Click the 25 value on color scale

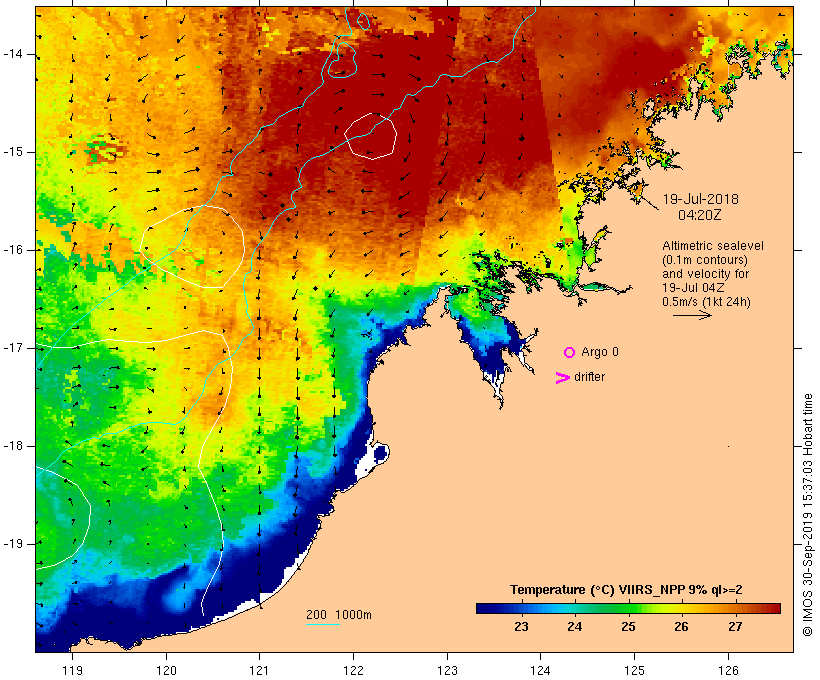628,627
